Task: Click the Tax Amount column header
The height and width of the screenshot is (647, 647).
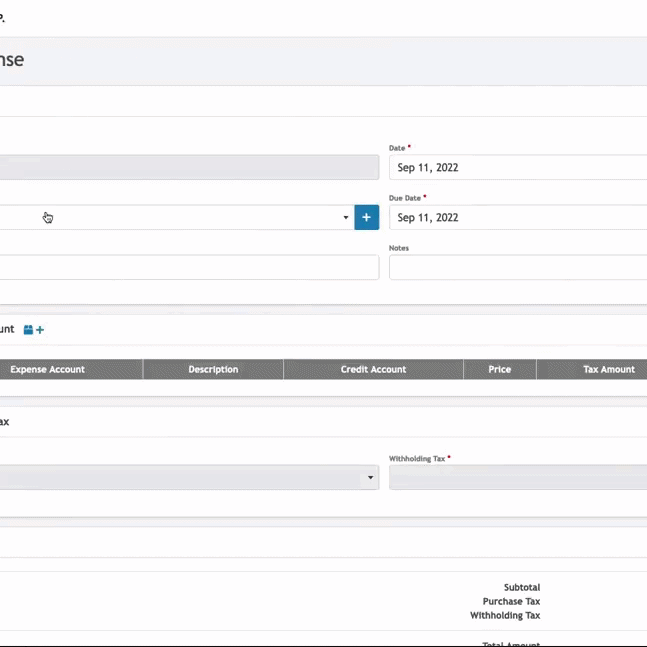Action: click(x=608, y=369)
